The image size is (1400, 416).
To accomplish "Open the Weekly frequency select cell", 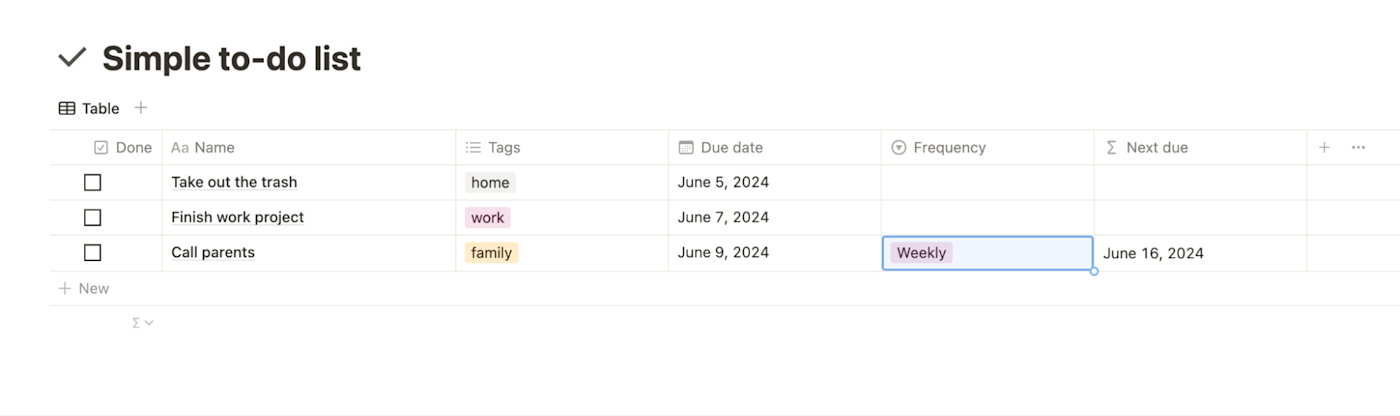I will coord(987,253).
